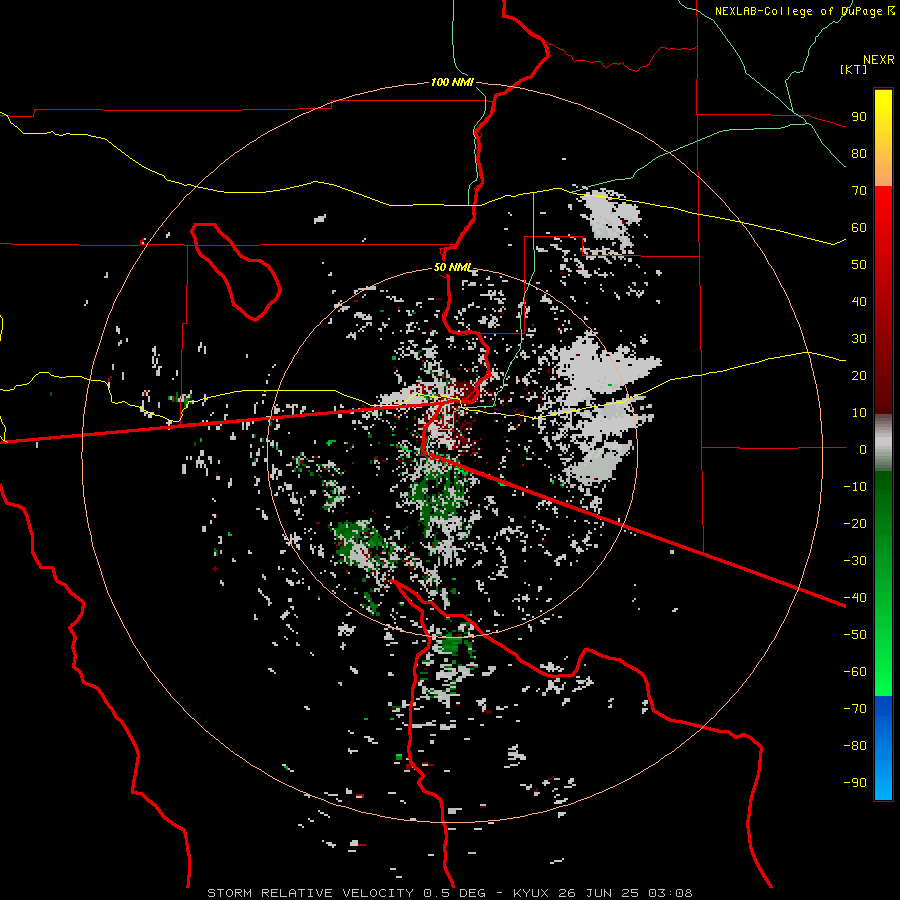Click the Storm Relative Velocity caption text

(x=310, y=893)
